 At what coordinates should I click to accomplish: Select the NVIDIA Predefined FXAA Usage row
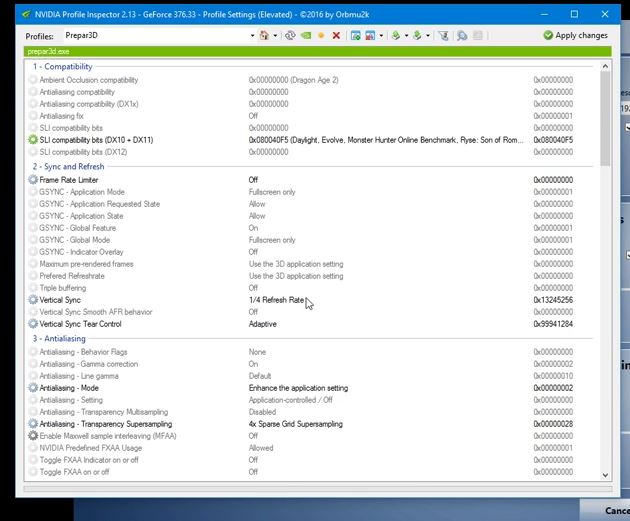(309, 448)
